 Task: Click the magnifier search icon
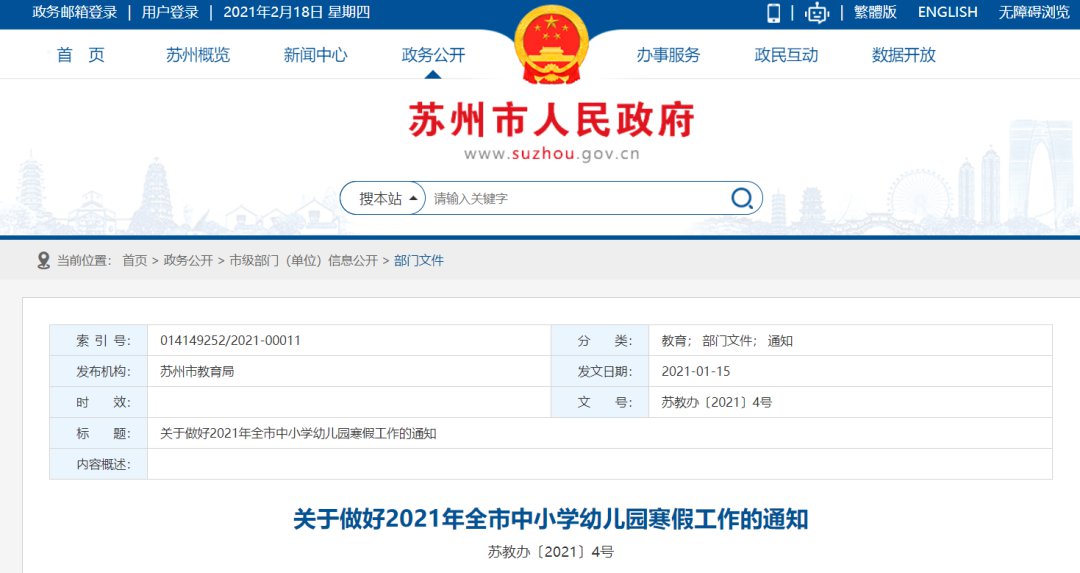point(741,198)
